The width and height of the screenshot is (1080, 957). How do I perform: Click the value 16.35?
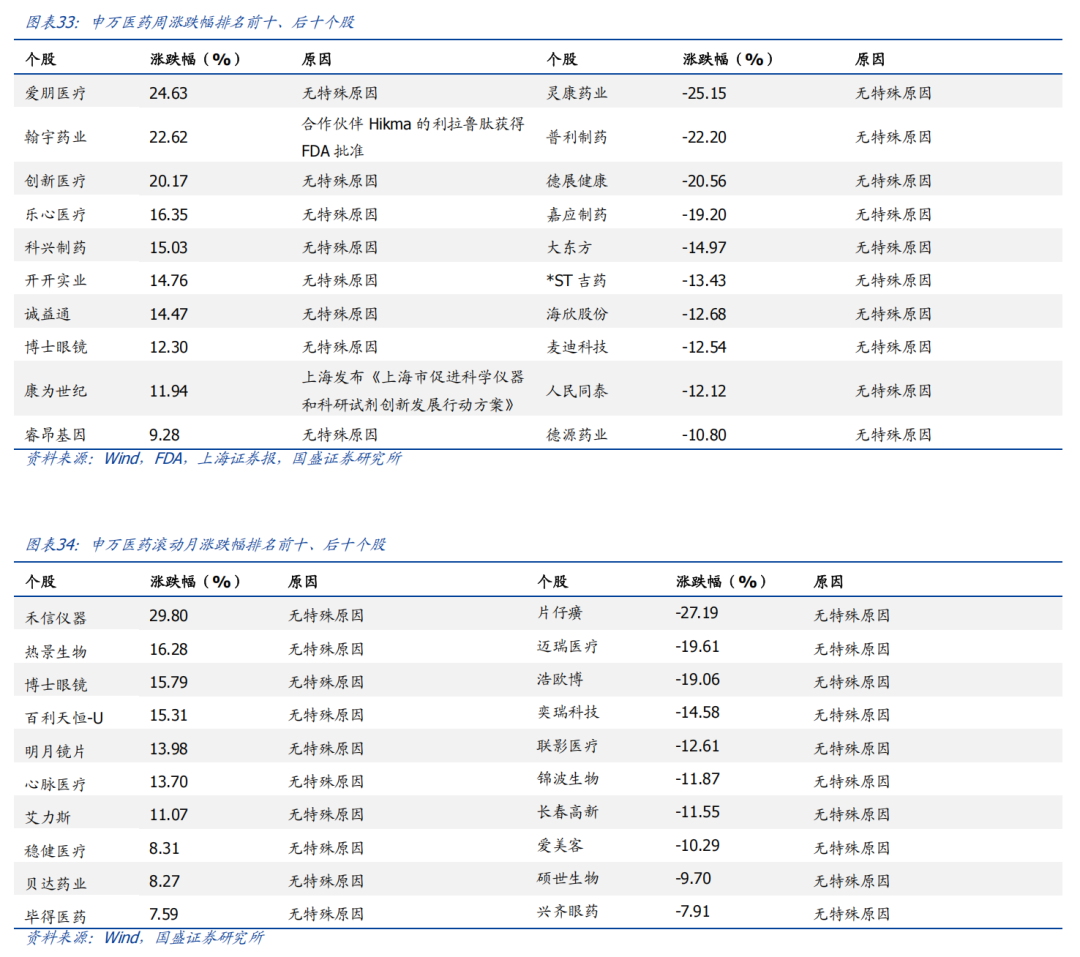(168, 214)
